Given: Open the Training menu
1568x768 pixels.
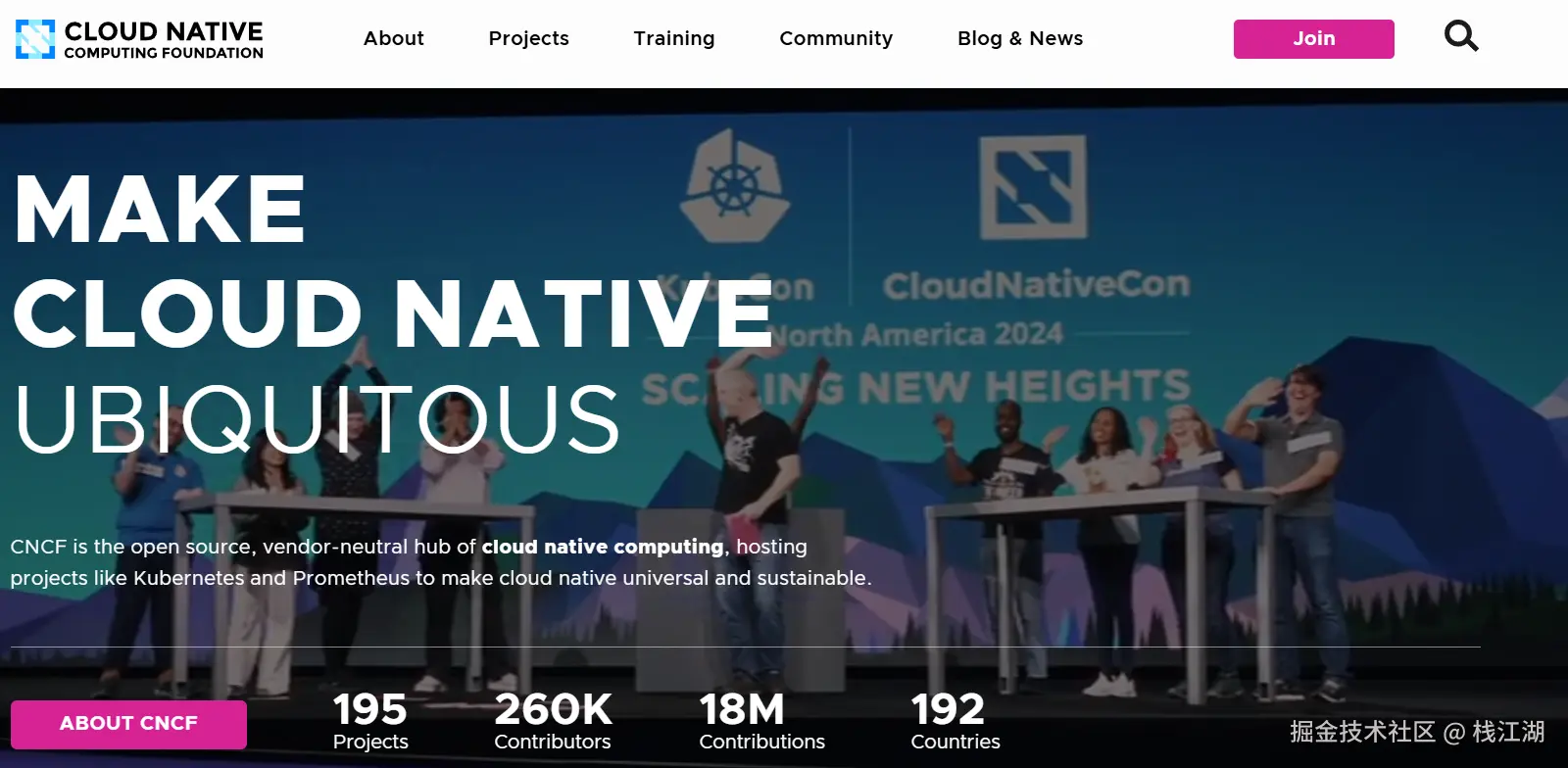Looking at the screenshot, I should (x=674, y=38).
